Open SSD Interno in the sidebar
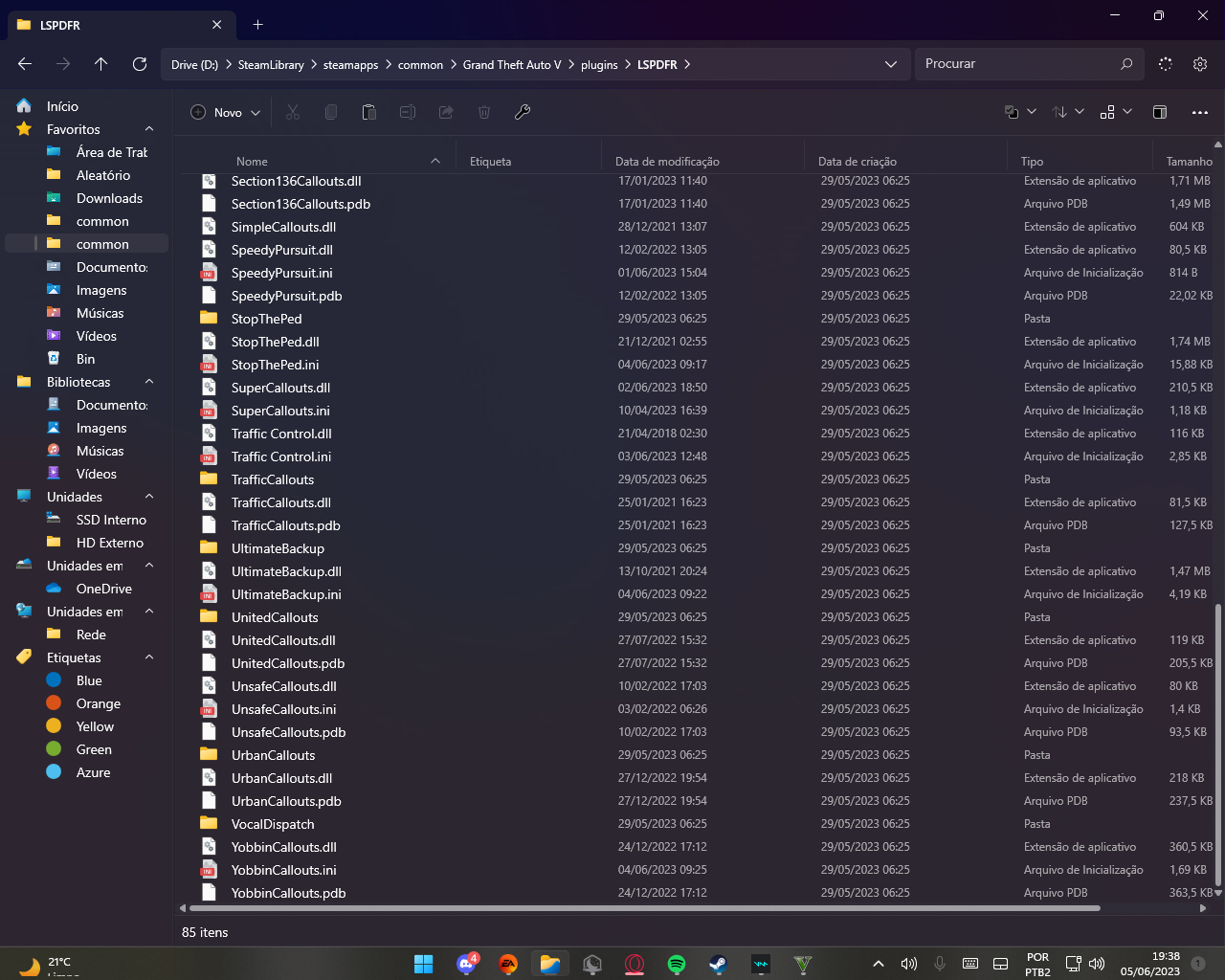 coord(111,520)
